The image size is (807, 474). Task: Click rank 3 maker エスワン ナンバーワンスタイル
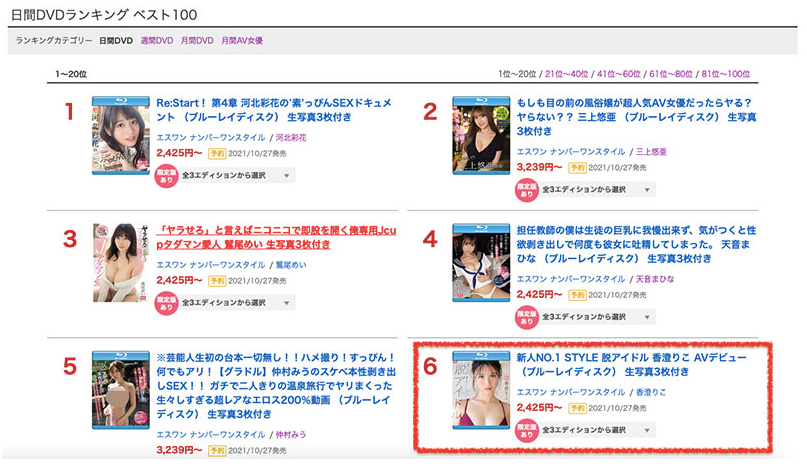[x=210, y=265]
